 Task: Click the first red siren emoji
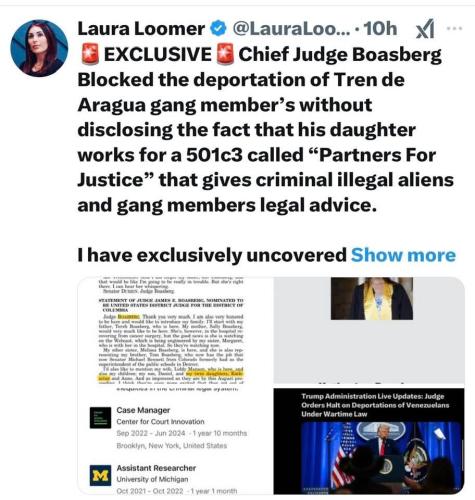[x=90, y=54]
